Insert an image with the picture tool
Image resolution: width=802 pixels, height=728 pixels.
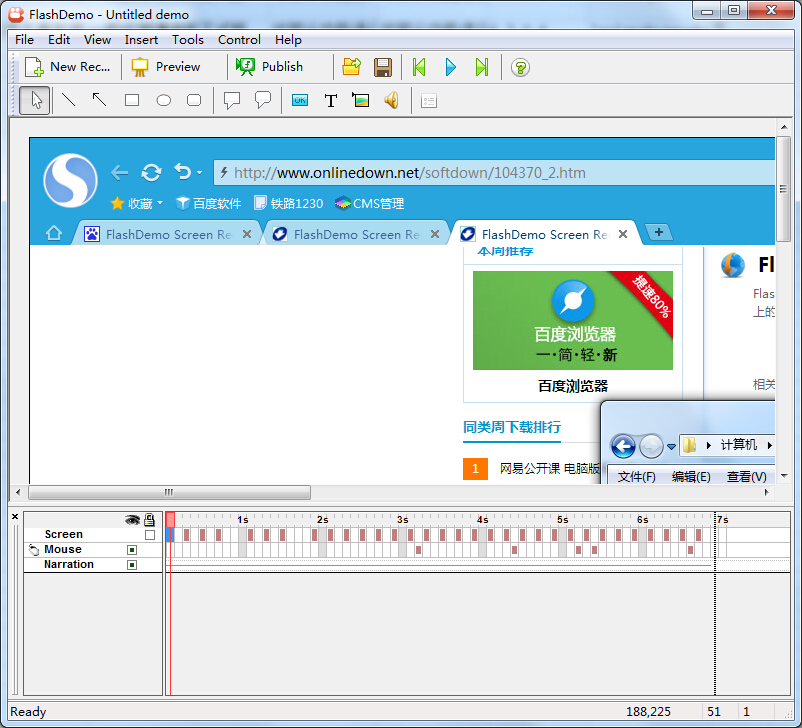361,100
